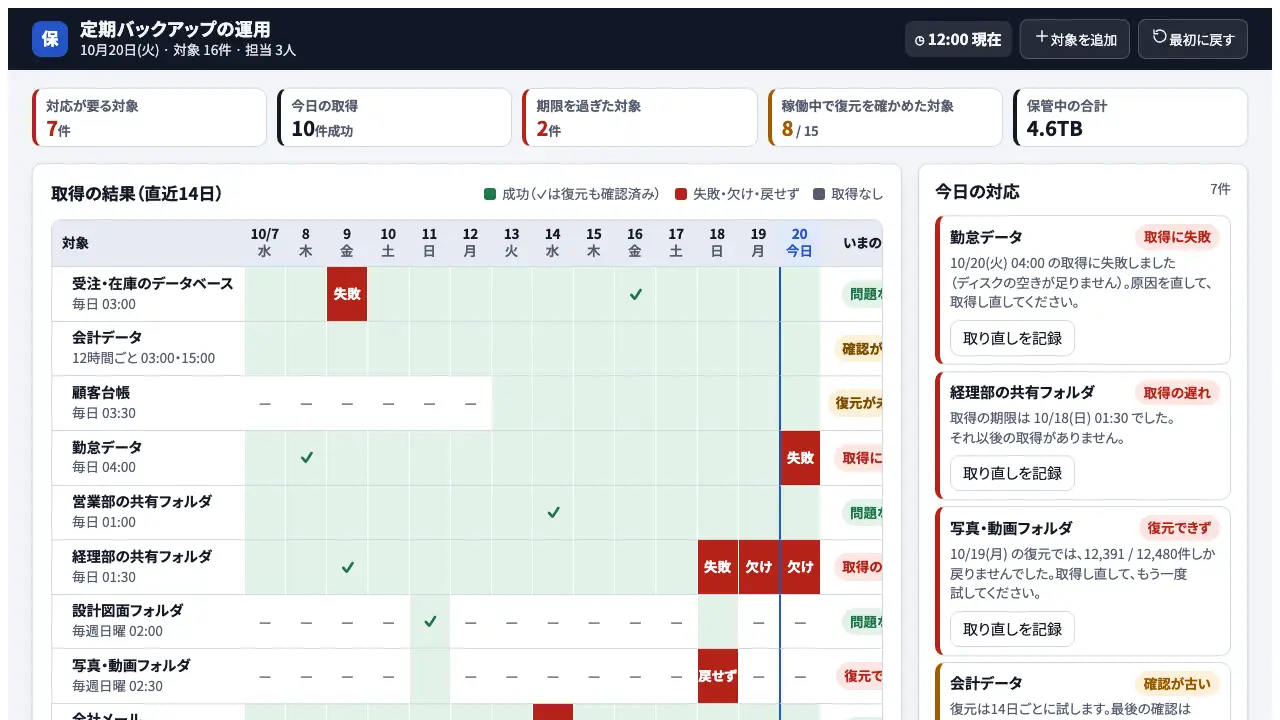Open the 今日の取得 10件成功 summary card

[394, 117]
